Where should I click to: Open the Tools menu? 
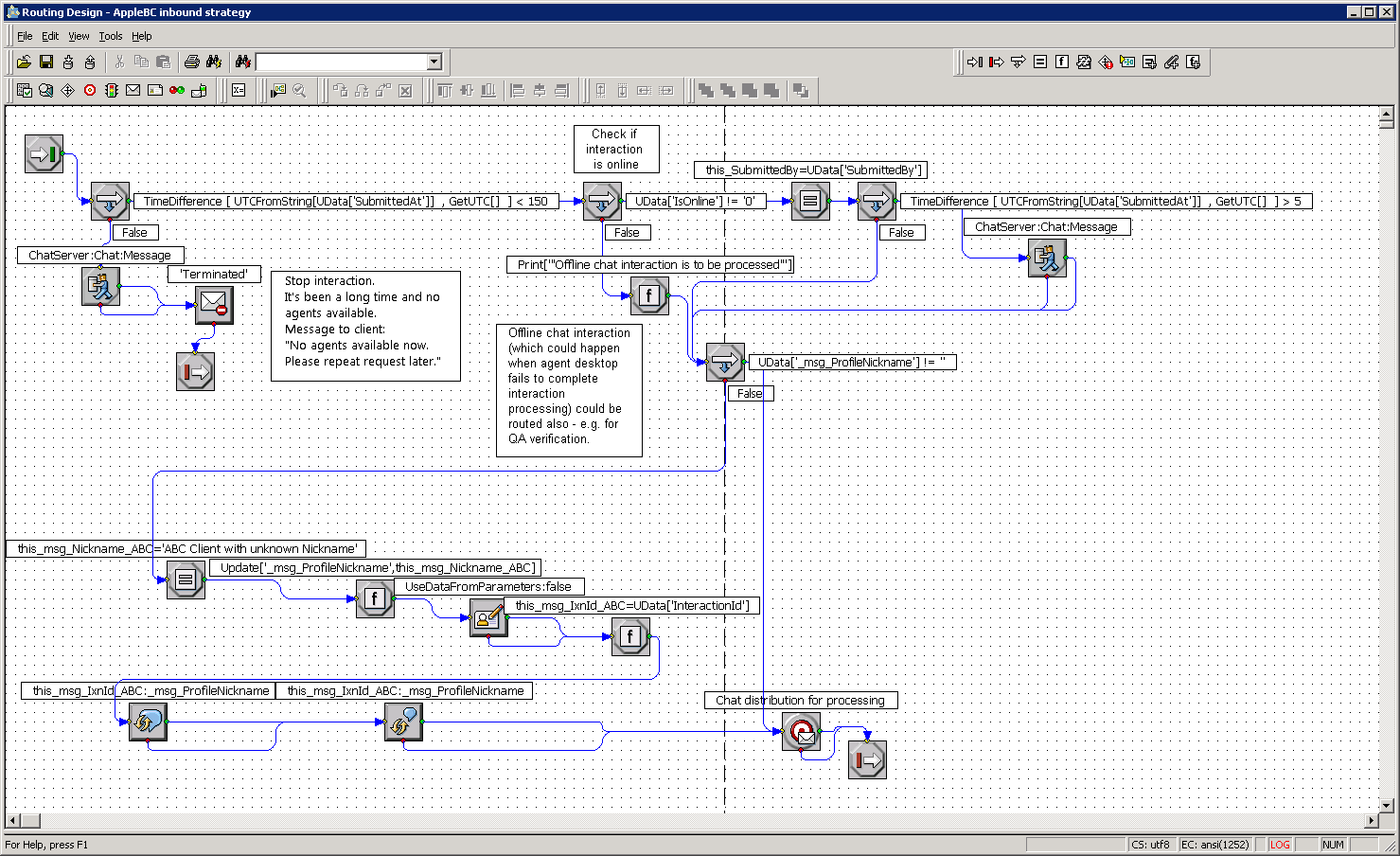(111, 36)
